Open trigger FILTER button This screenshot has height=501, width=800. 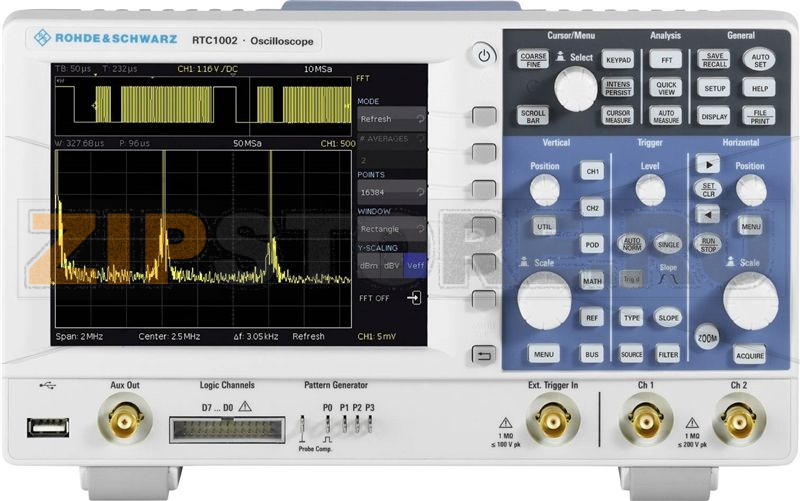668,354
